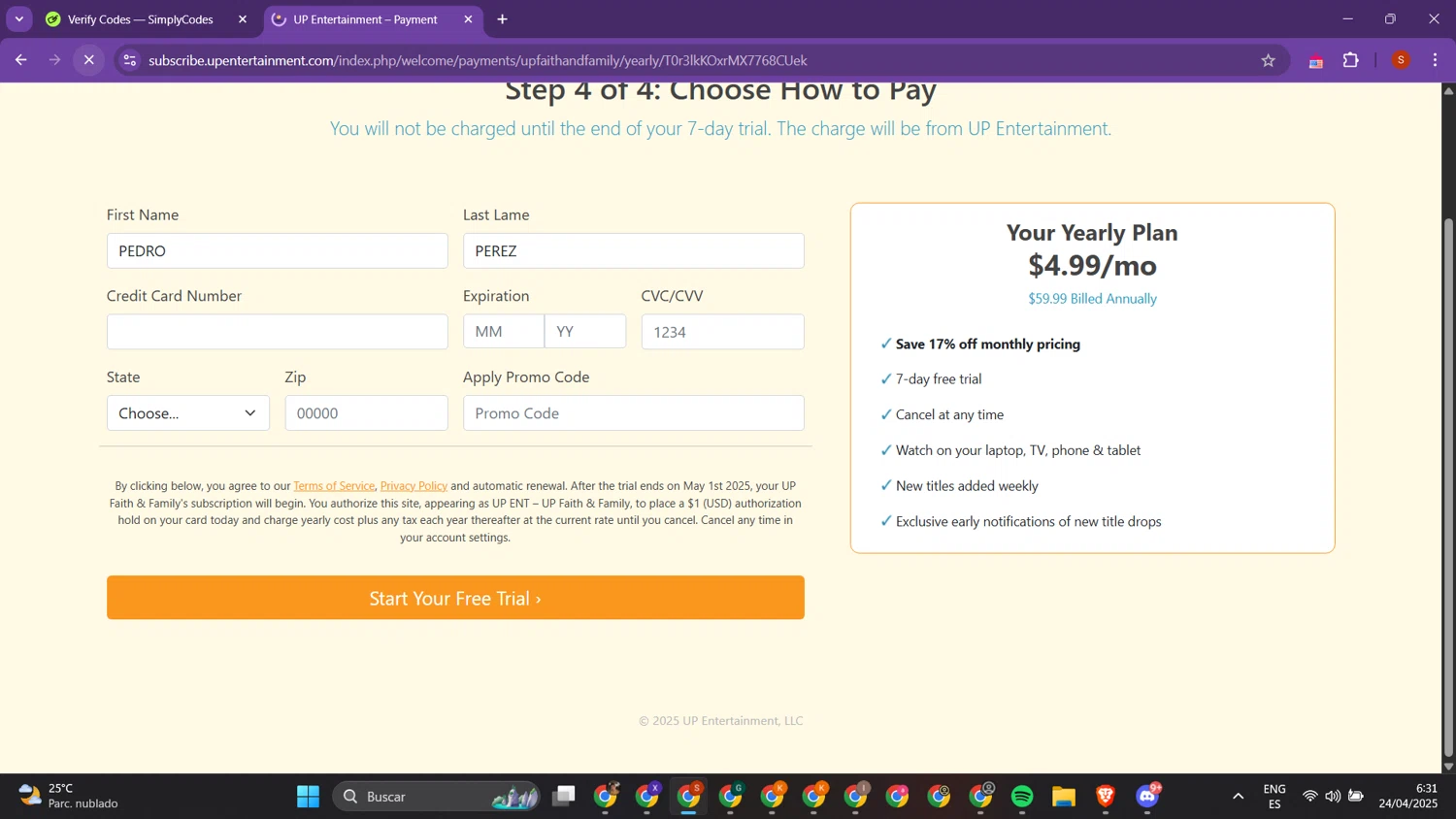Viewport: 1456px width, 819px height.
Task: Click the expiration MM field
Action: tap(503, 332)
